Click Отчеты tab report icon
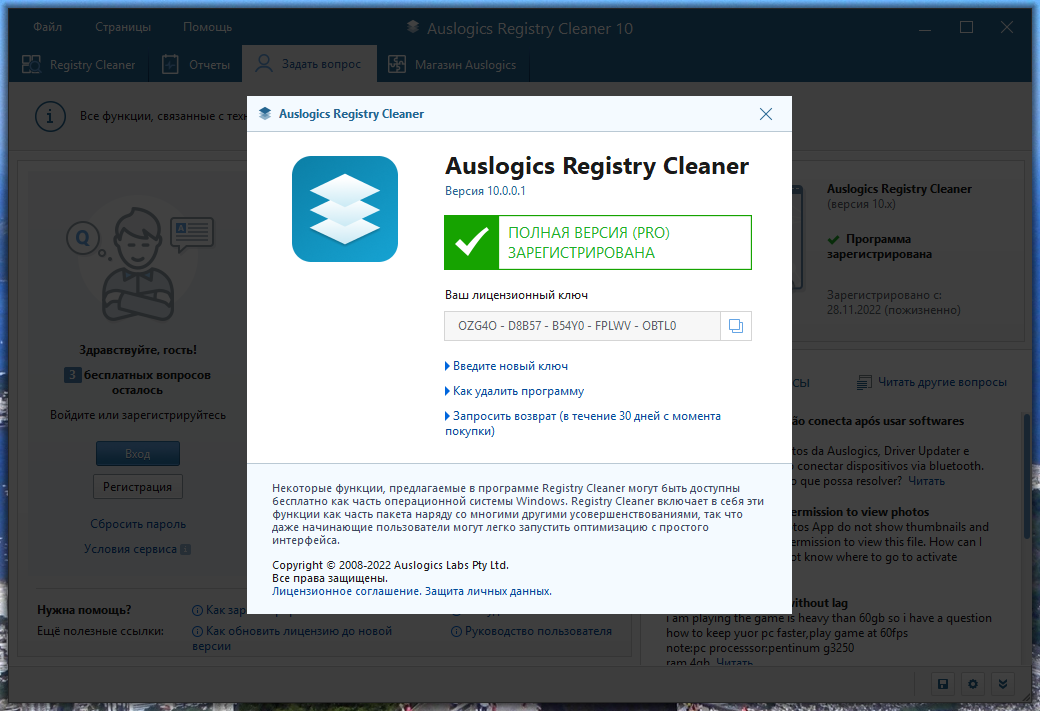 170,64
